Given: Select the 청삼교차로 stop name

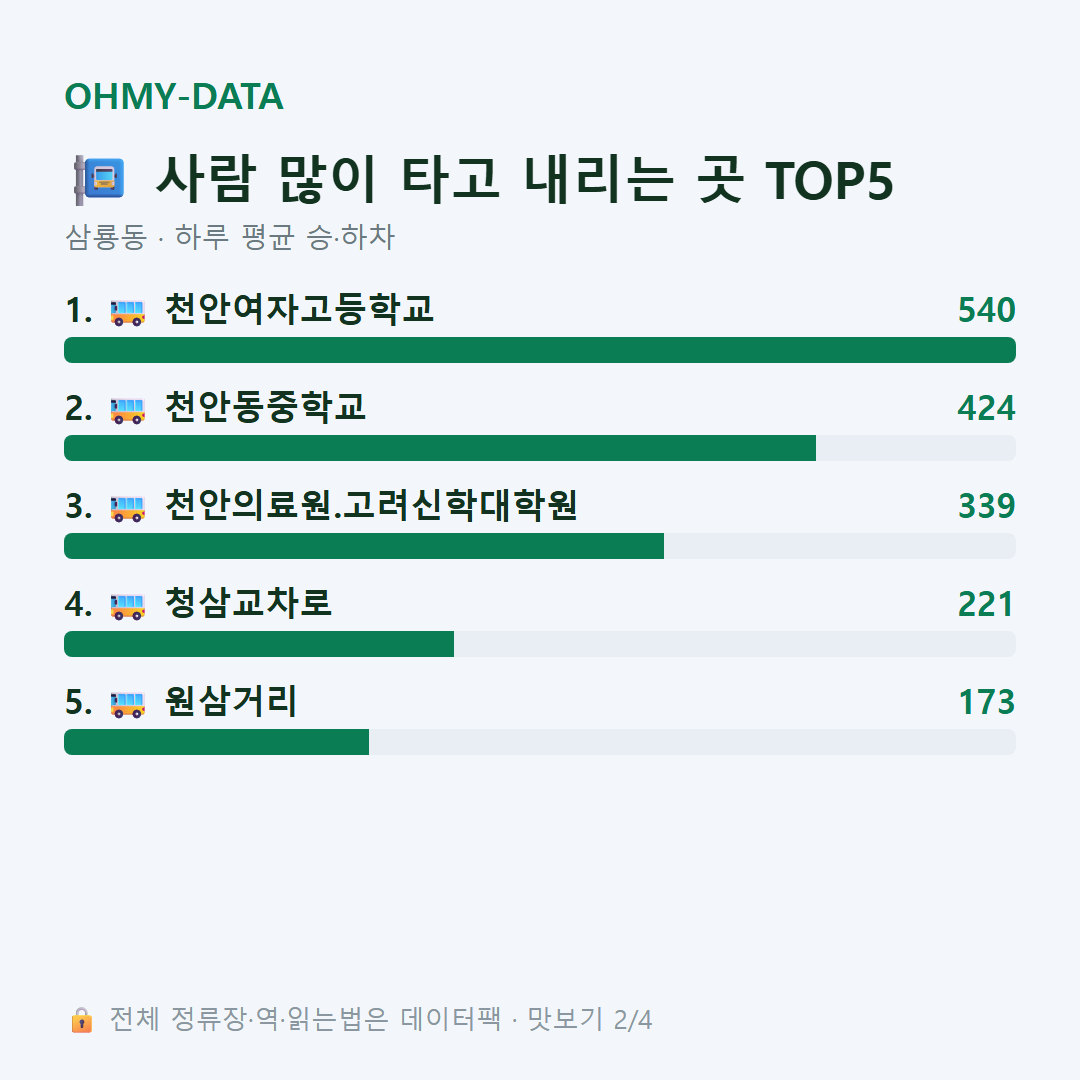Looking at the screenshot, I should tap(249, 603).
